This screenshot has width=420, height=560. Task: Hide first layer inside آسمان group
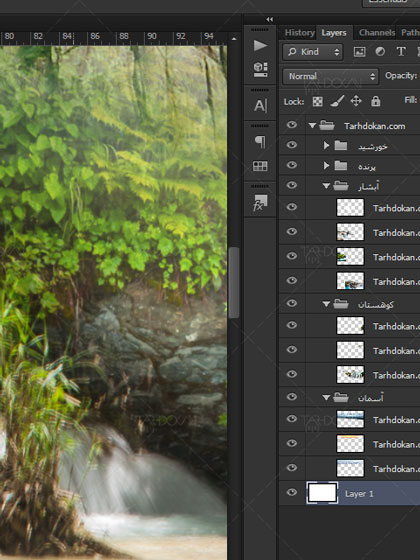[x=292, y=419]
